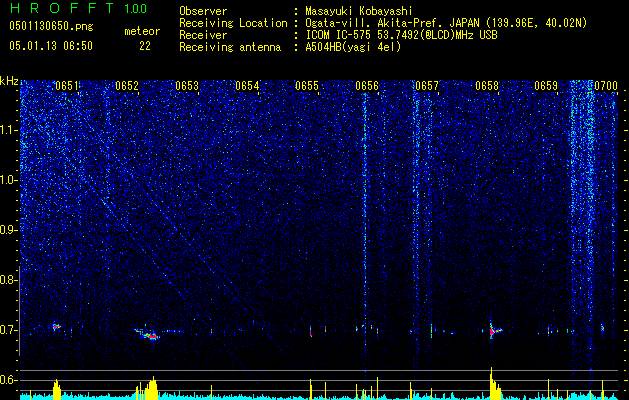Click the Receiving antenna label

230,47
